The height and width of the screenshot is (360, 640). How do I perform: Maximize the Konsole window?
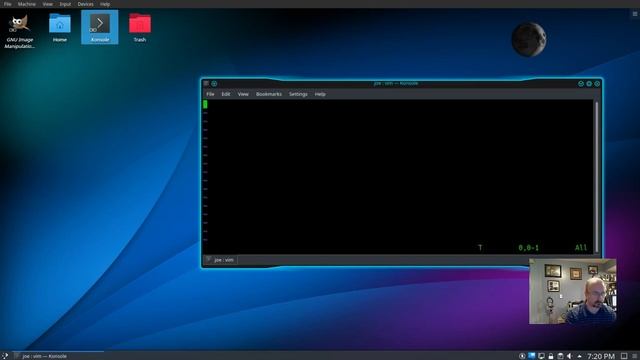pyautogui.click(x=589, y=83)
